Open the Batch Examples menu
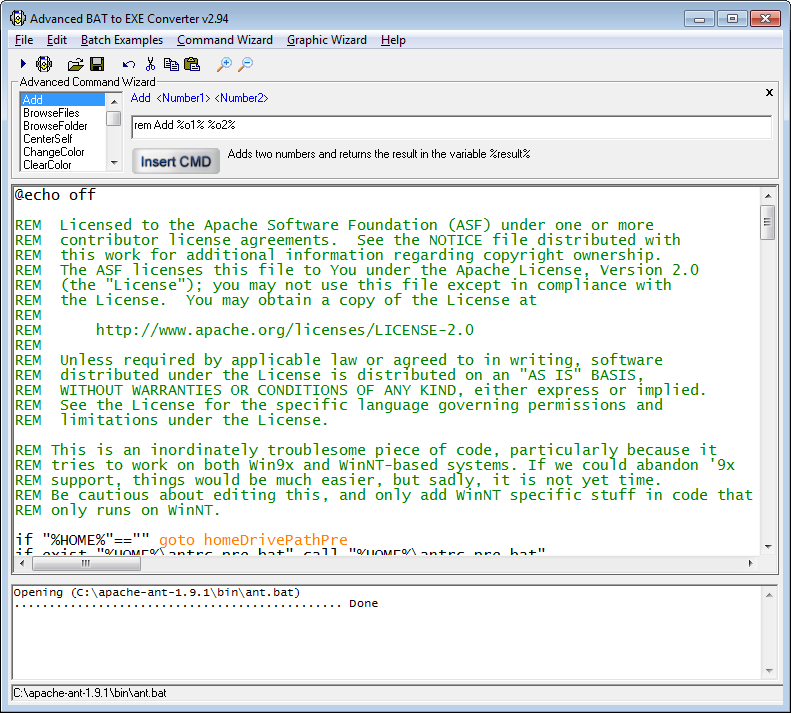Screen dimensions: 791x713 click(x=121, y=40)
